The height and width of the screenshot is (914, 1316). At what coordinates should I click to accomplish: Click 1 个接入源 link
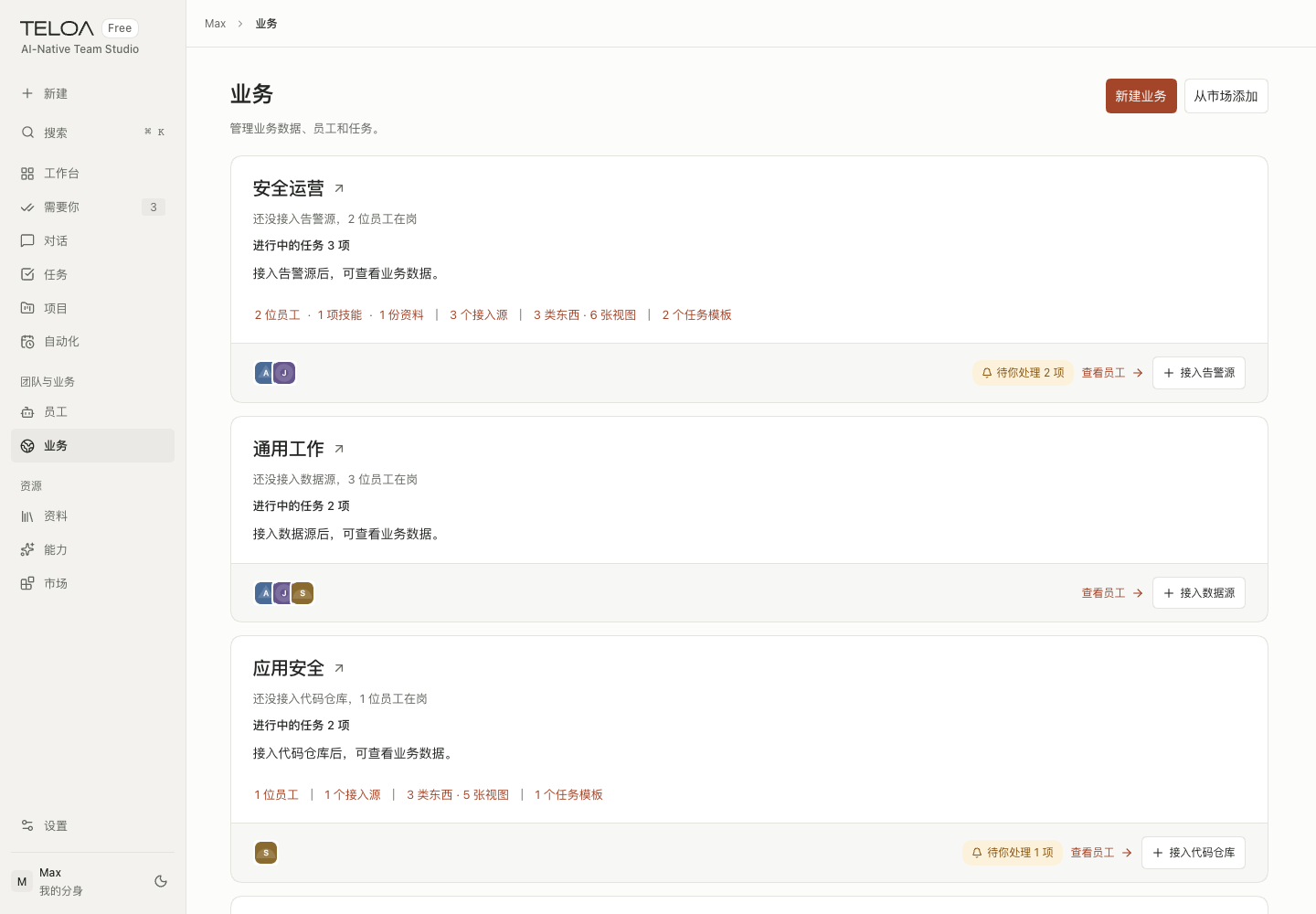pos(353,794)
